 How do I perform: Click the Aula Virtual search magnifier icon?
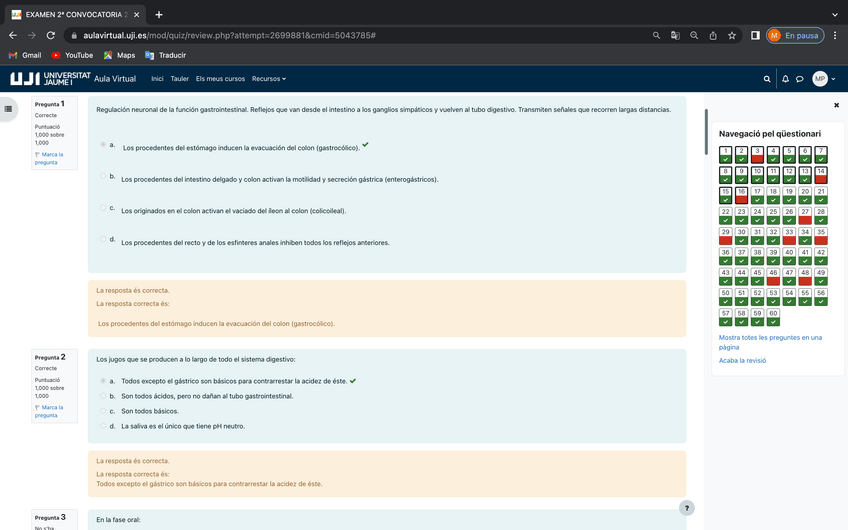coord(767,79)
